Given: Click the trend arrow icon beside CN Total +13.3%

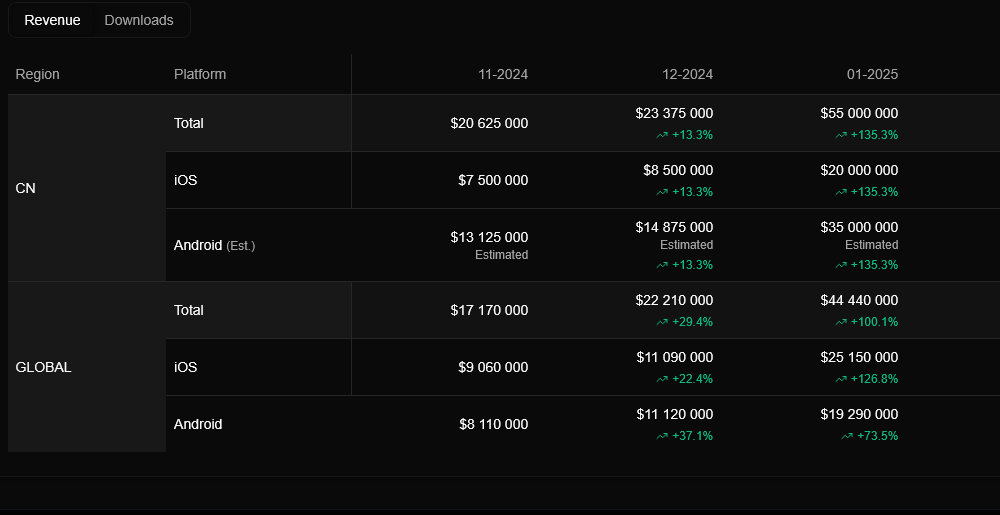Looking at the screenshot, I should 661,135.
